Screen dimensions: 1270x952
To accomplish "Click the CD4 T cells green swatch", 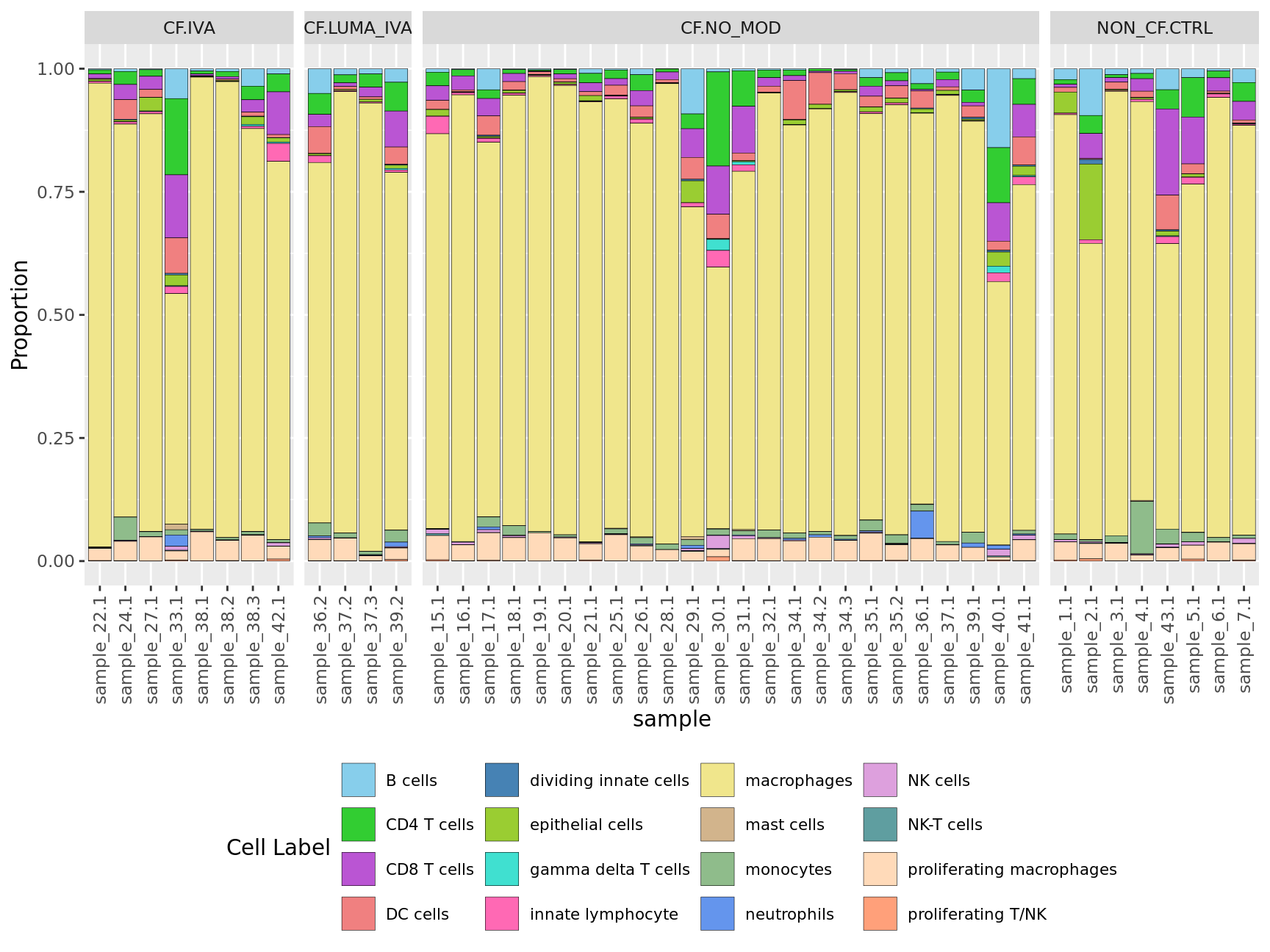I will tap(358, 824).
